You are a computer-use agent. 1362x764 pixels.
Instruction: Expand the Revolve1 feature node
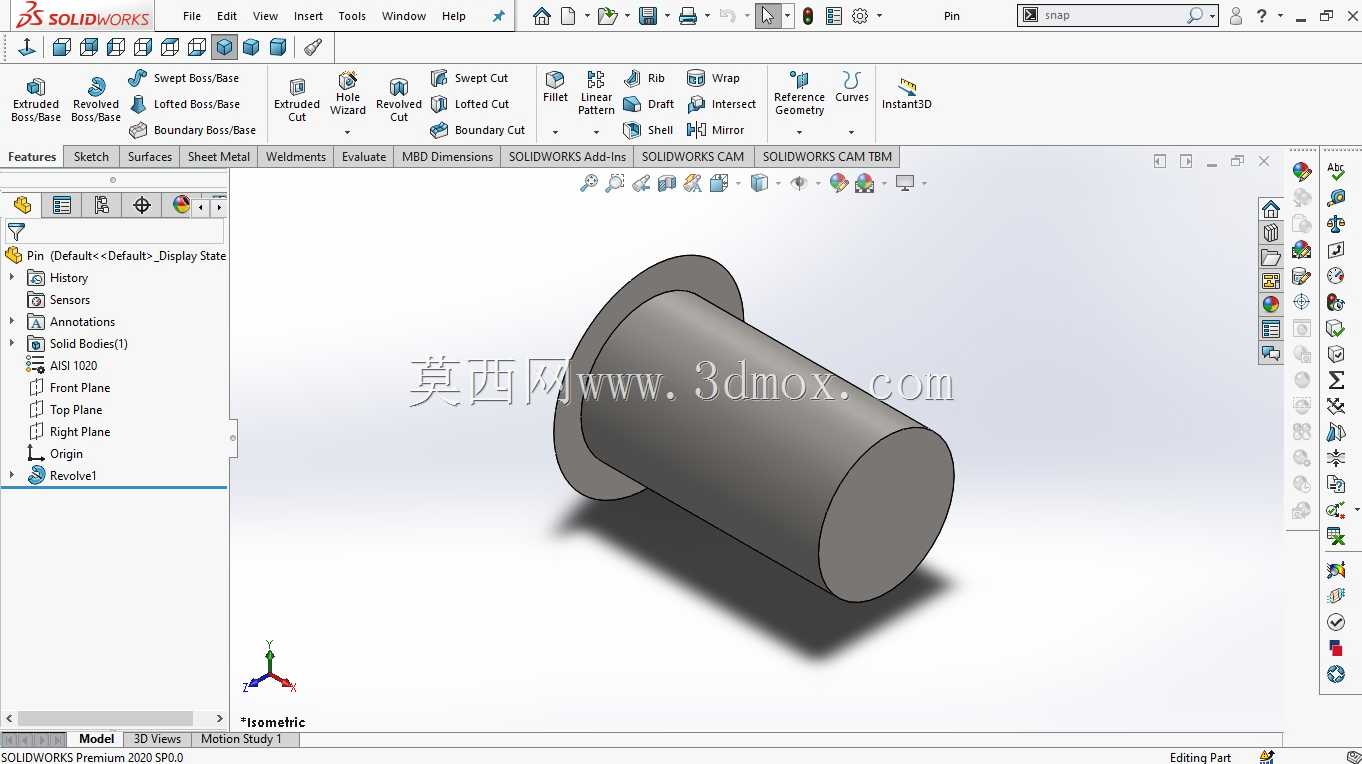click(12, 475)
